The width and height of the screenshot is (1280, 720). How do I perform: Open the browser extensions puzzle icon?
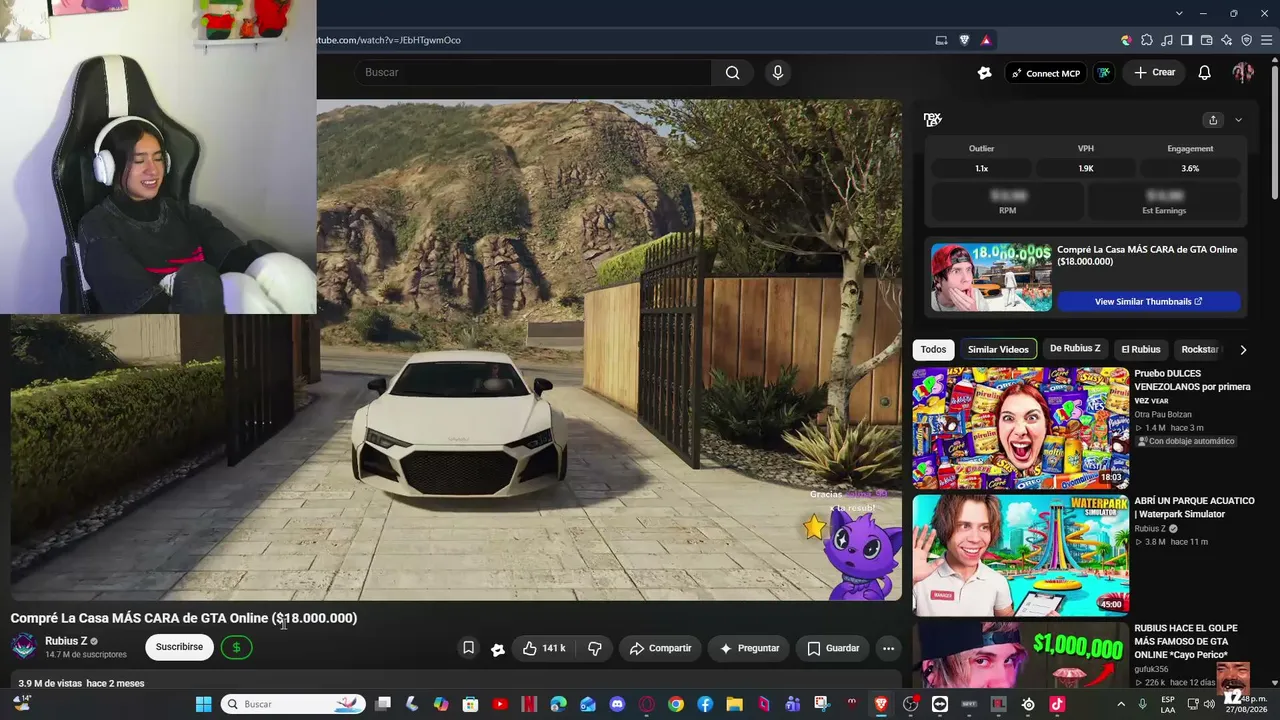coord(1147,40)
